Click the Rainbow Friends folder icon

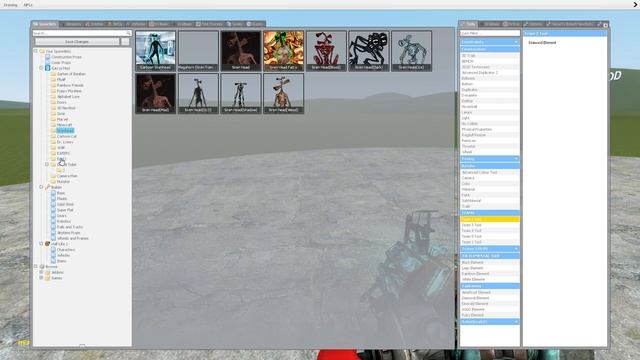click(x=53, y=85)
